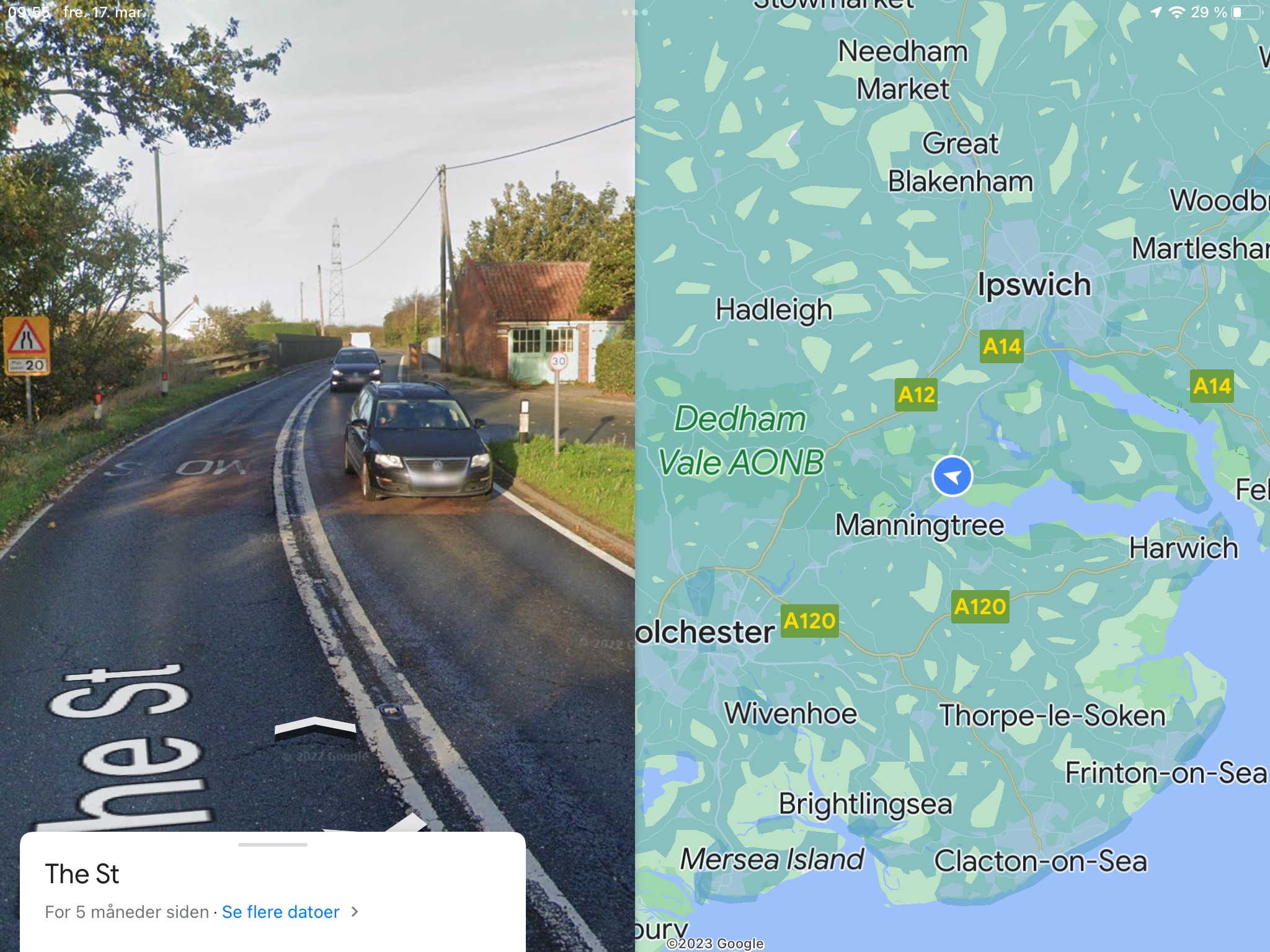Select the Ipswich city label
Screen dimensions: 1270x952
pyautogui.click(x=1034, y=285)
